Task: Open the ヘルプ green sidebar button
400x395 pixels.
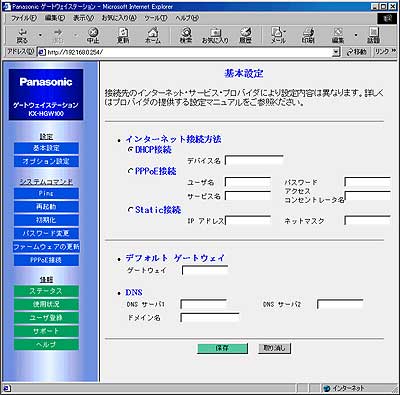Action: pyautogui.click(x=46, y=344)
